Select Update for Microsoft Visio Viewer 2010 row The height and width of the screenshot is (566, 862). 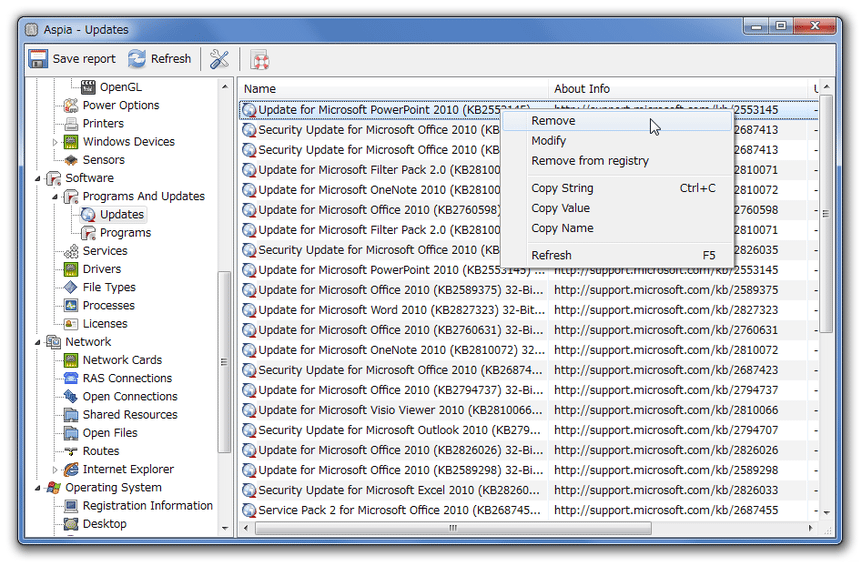pyautogui.click(x=528, y=410)
